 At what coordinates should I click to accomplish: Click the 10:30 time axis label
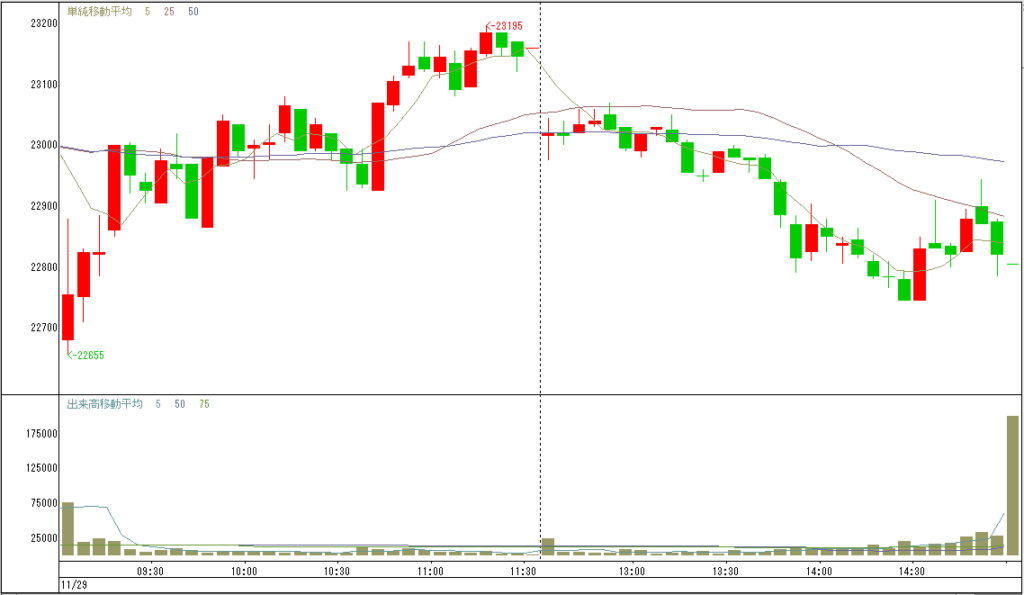coord(337,571)
